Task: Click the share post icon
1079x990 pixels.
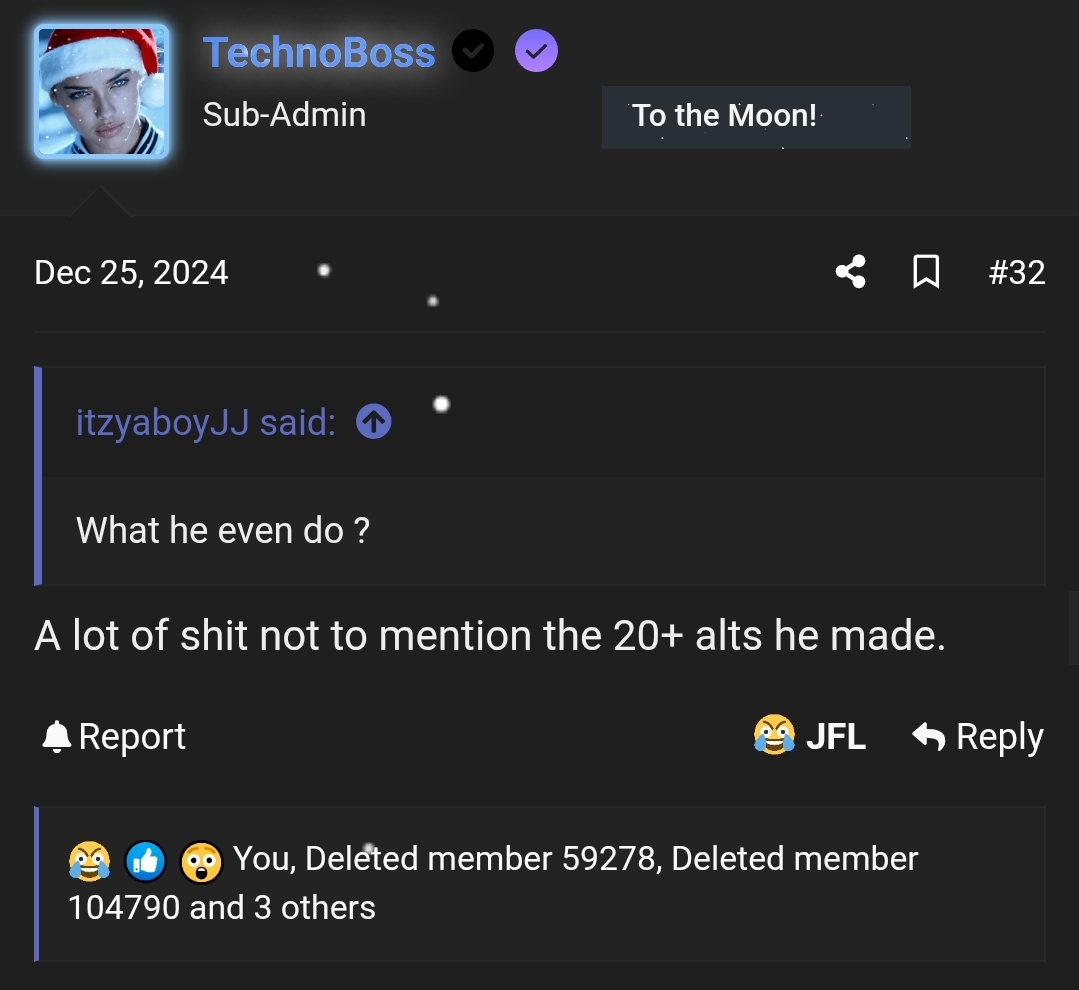Action: pos(850,272)
